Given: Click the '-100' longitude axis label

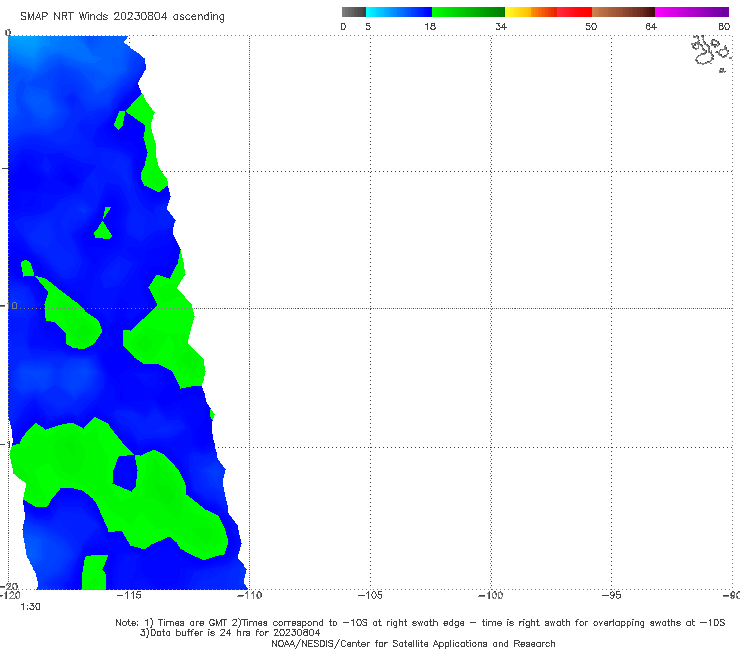Looking at the screenshot, I should pos(490,596).
